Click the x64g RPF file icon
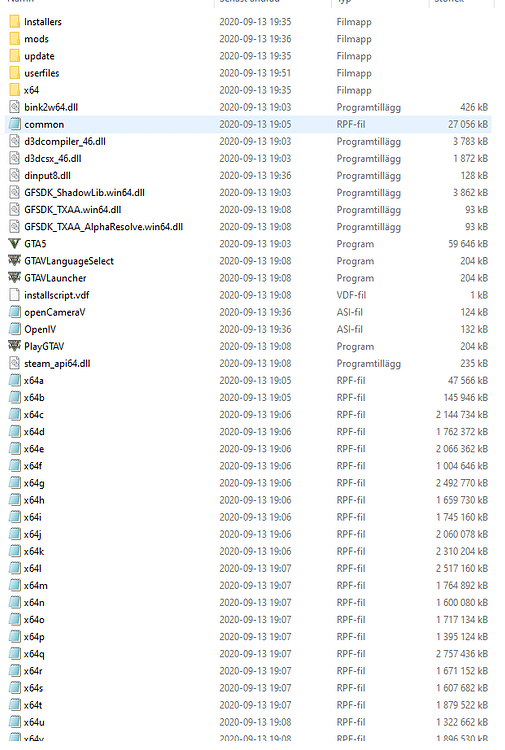The image size is (505, 750). (15, 483)
